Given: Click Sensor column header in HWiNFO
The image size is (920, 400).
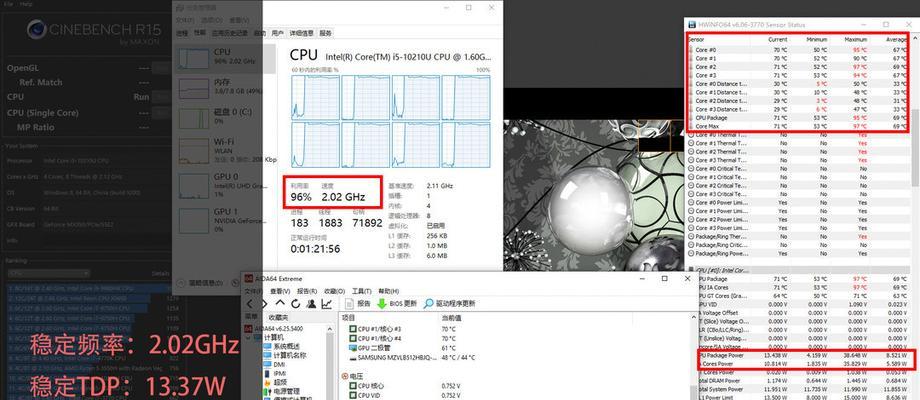Looking at the screenshot, I should 696,40.
